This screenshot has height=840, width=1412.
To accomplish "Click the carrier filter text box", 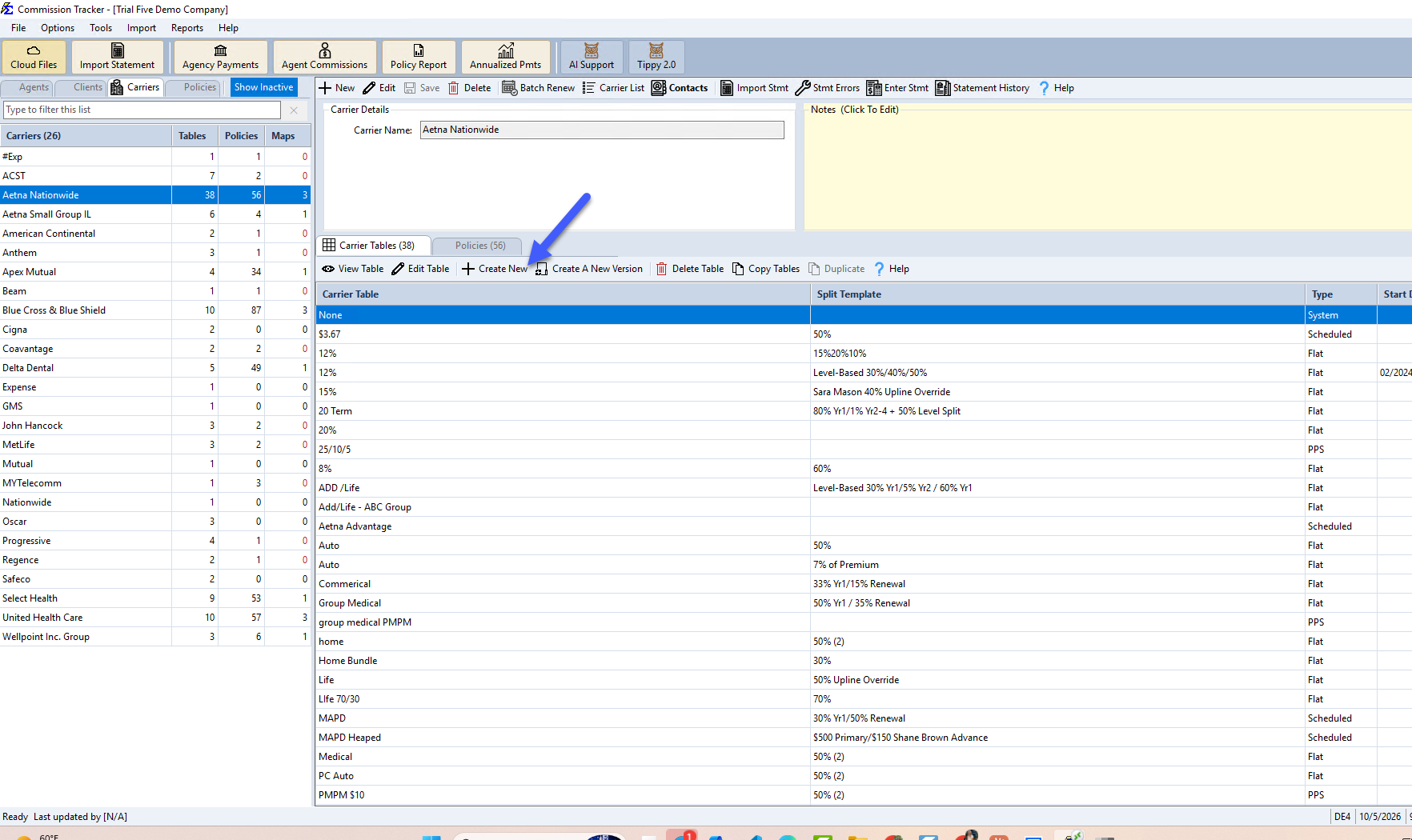I will click(x=142, y=110).
